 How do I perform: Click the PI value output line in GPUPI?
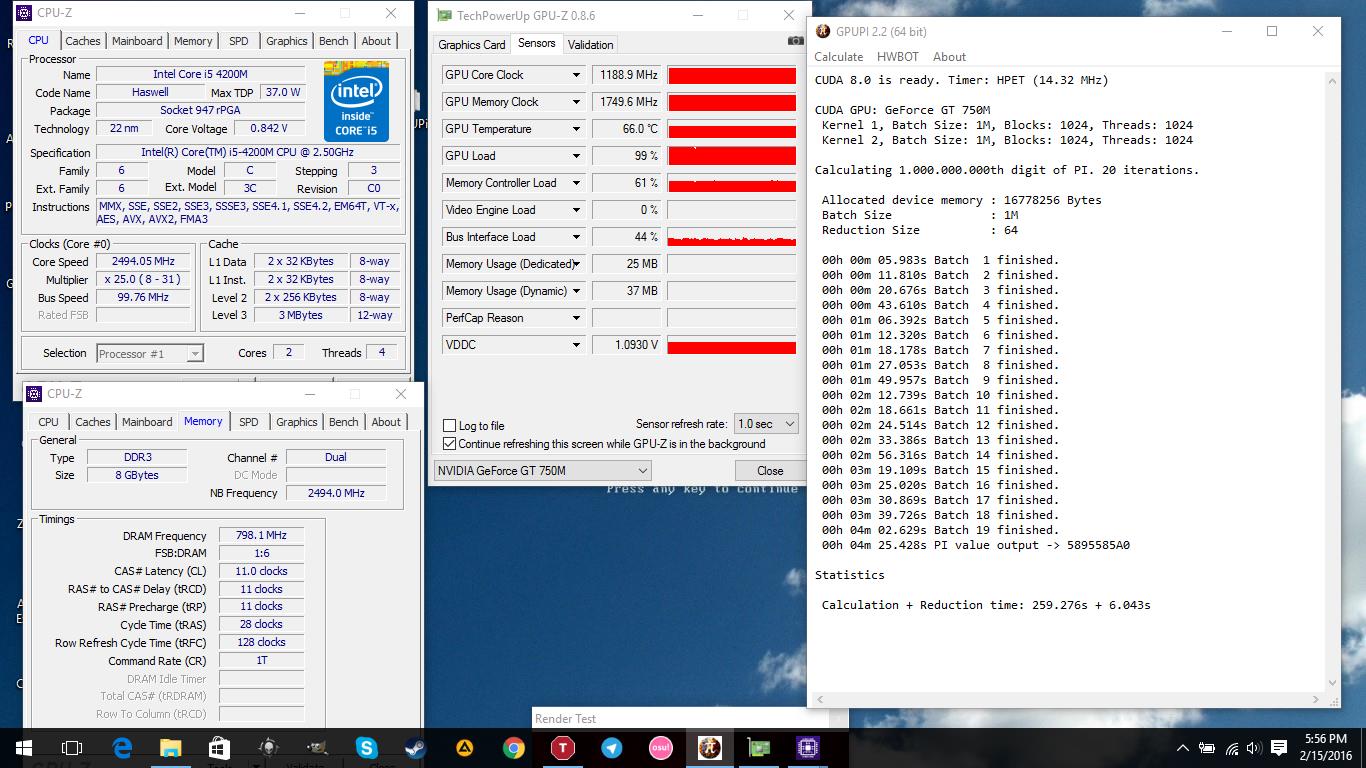pos(976,545)
